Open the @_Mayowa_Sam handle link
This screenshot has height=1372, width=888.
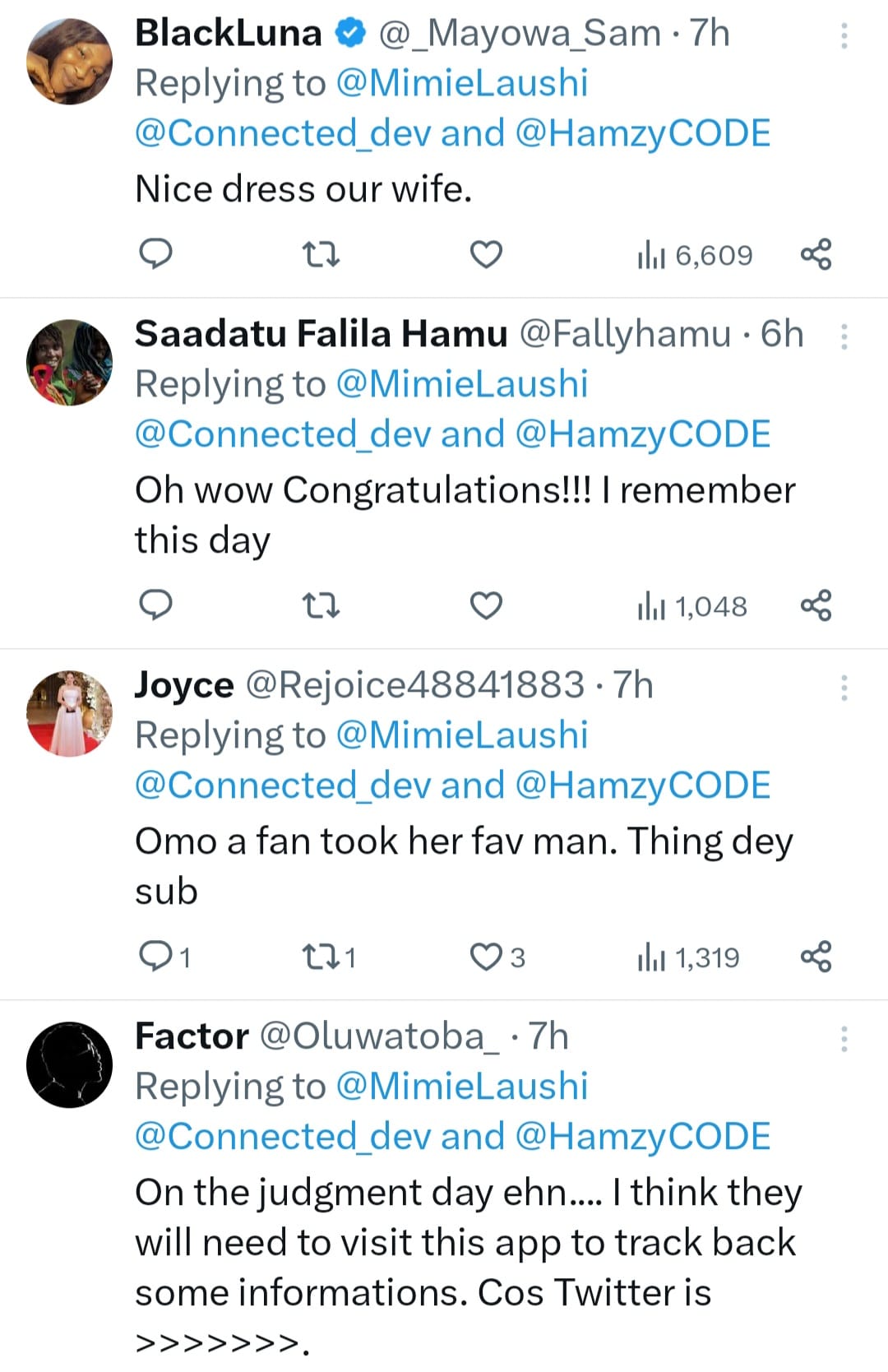click(519, 34)
